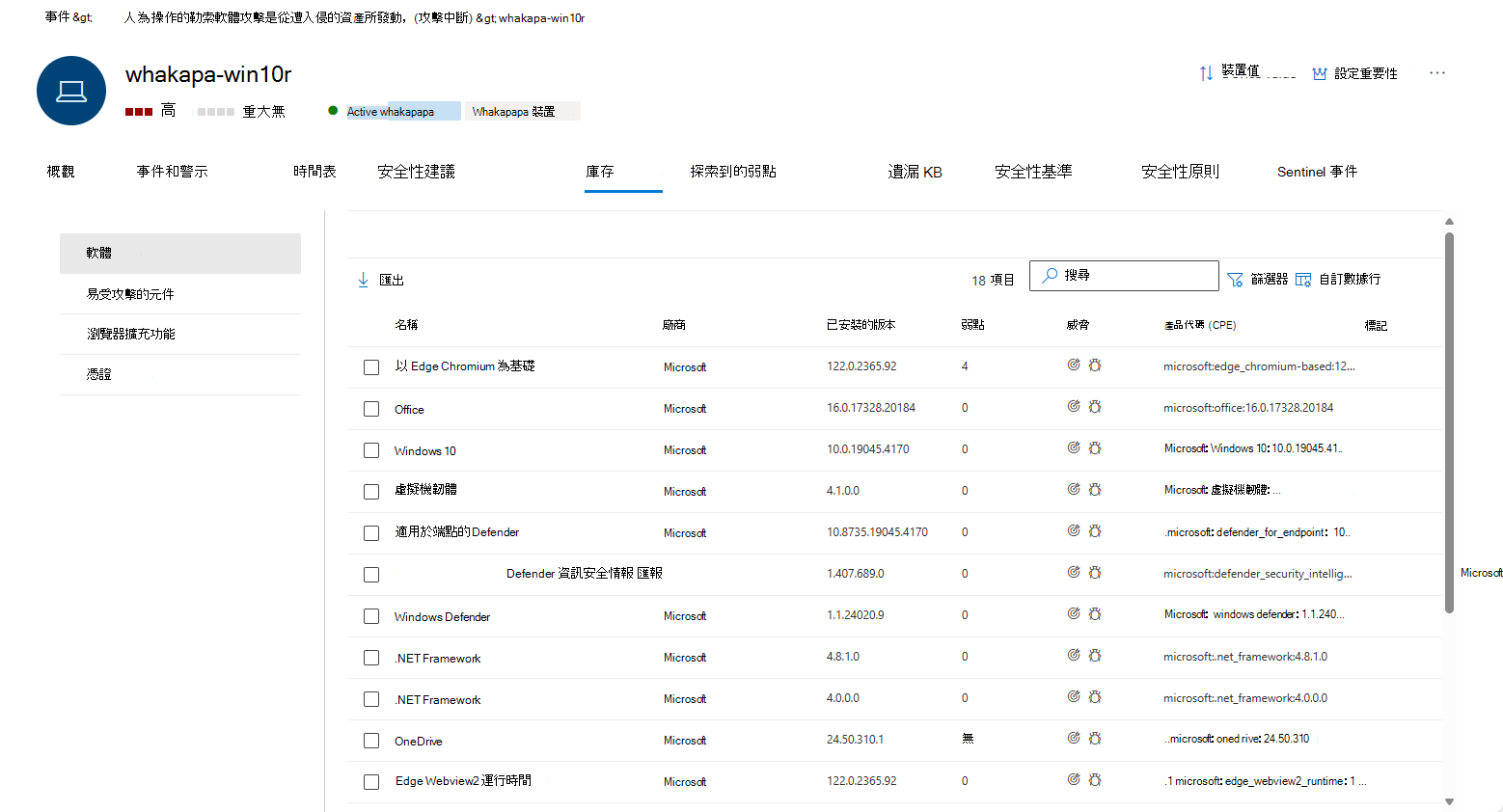Tick the Windows 10 row checkbox
Screen dimensions: 1503x812
(x=371, y=450)
